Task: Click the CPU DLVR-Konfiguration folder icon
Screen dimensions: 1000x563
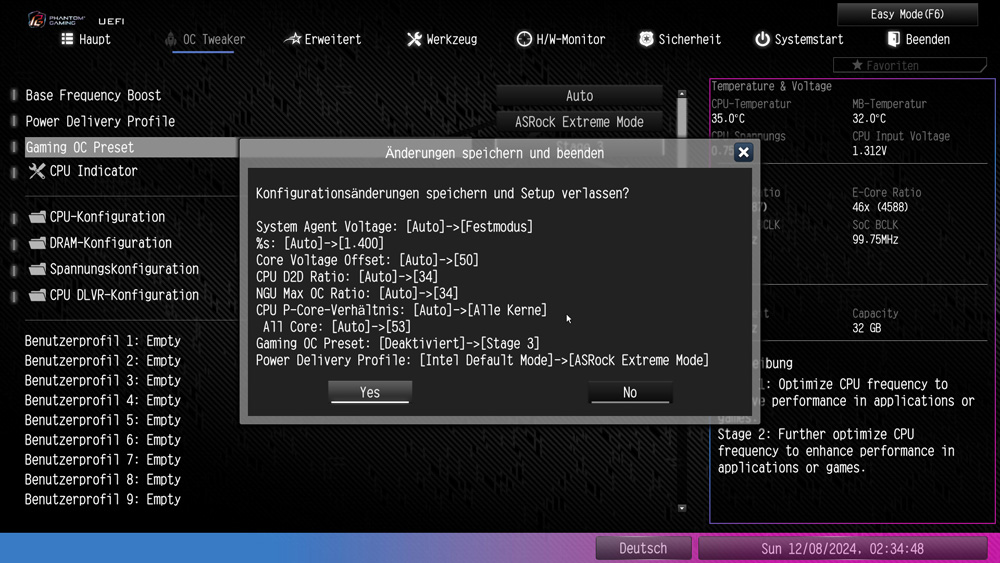Action: click(x=38, y=295)
